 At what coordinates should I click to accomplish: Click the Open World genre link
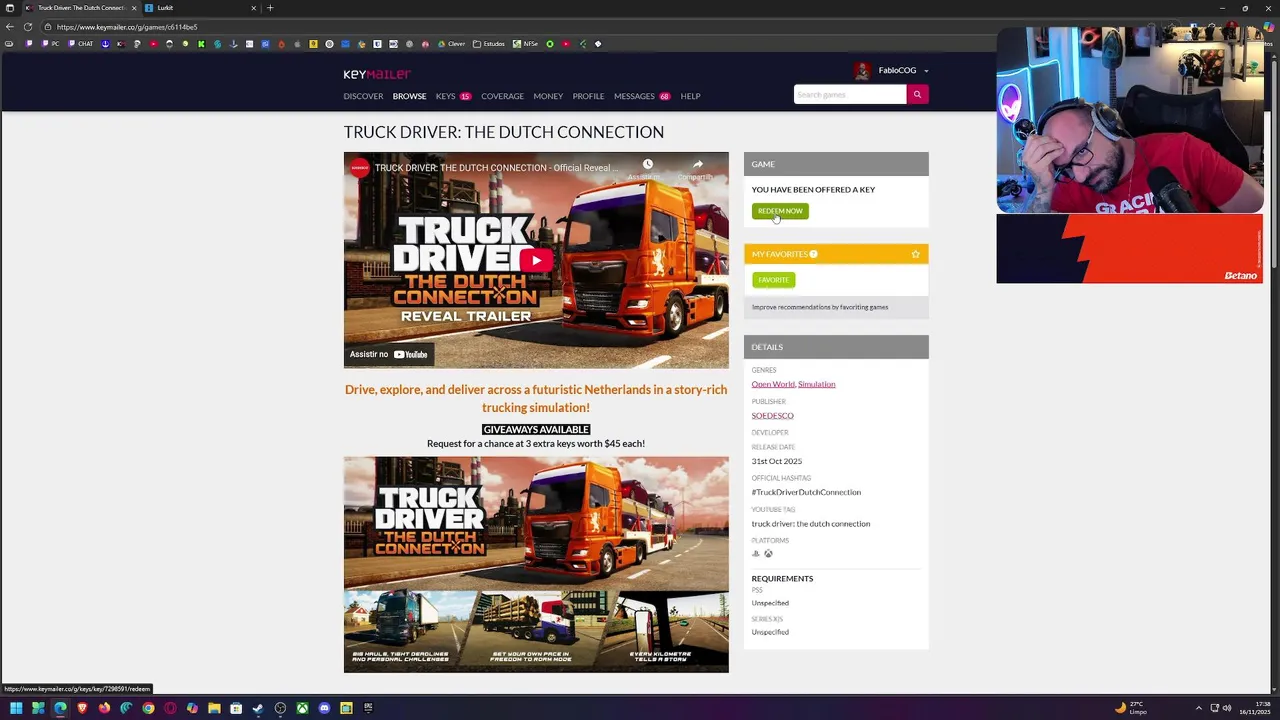point(773,384)
